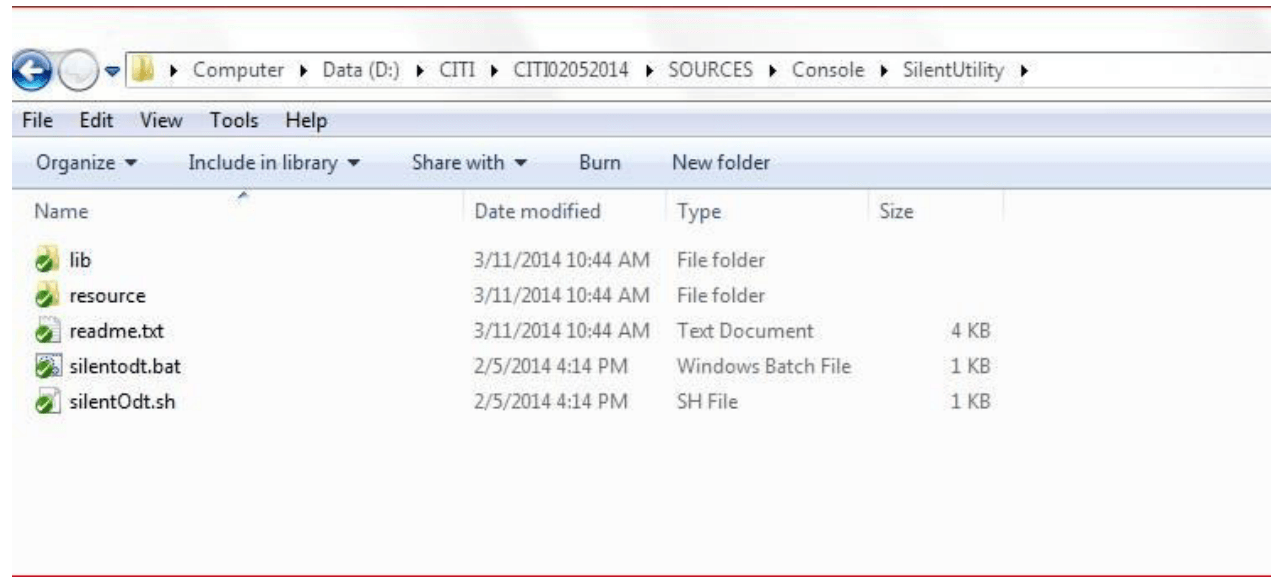
Task: Sort by the Name column header
Action: tap(62, 212)
